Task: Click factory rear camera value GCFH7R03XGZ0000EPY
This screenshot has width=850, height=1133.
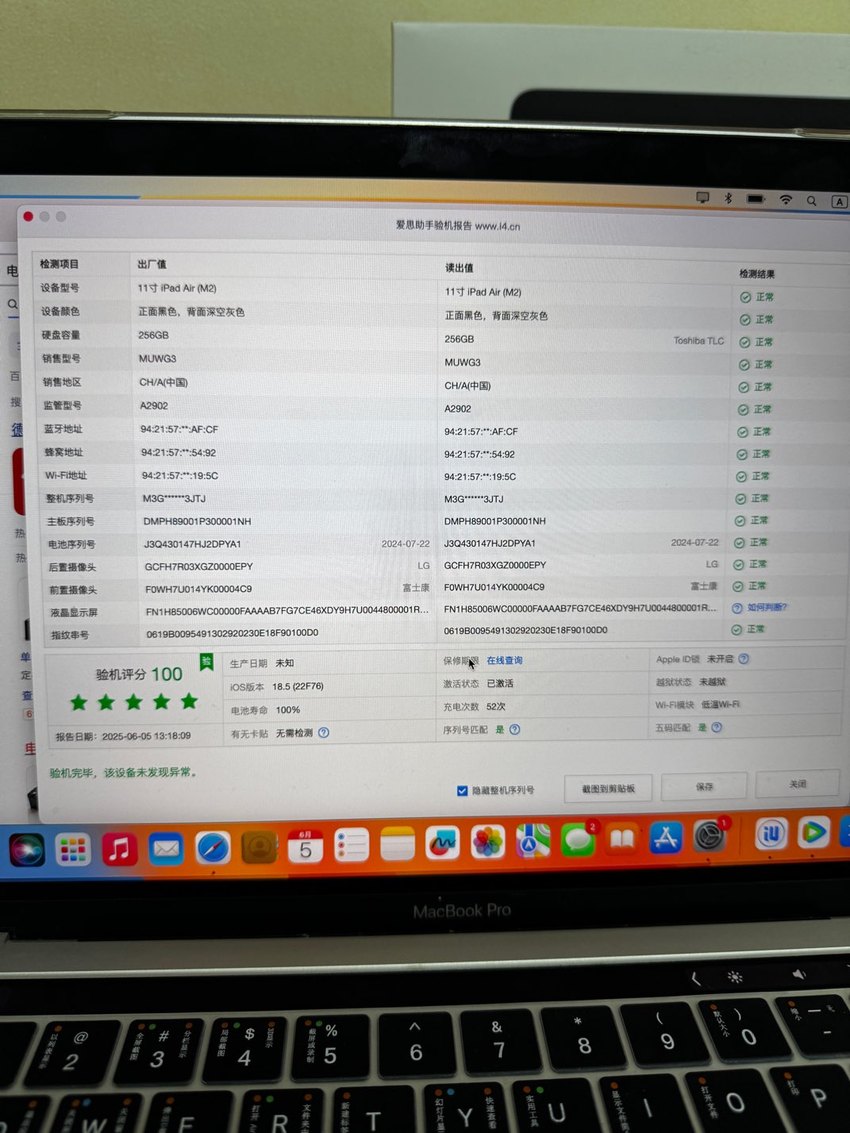Action: point(199,566)
